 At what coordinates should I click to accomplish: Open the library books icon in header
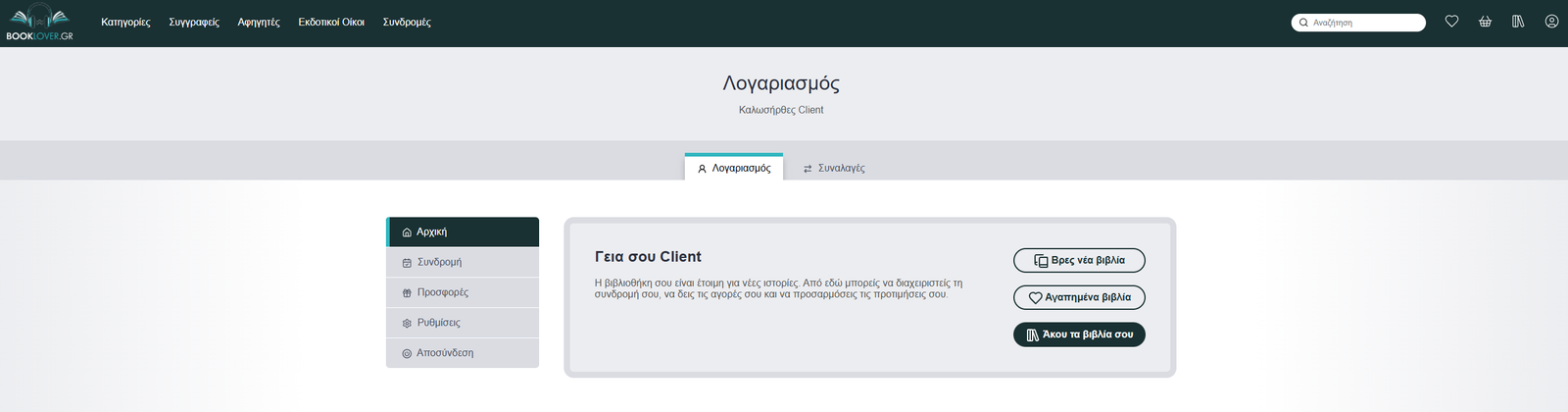(x=1518, y=22)
